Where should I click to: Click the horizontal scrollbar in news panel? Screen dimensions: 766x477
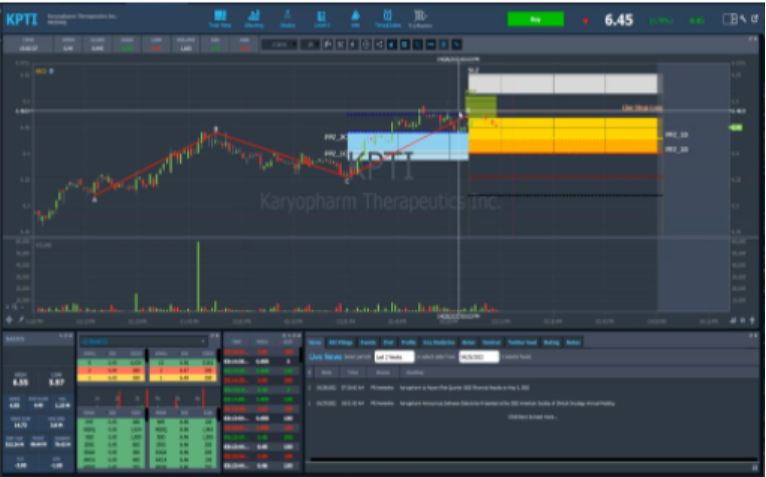(532, 459)
